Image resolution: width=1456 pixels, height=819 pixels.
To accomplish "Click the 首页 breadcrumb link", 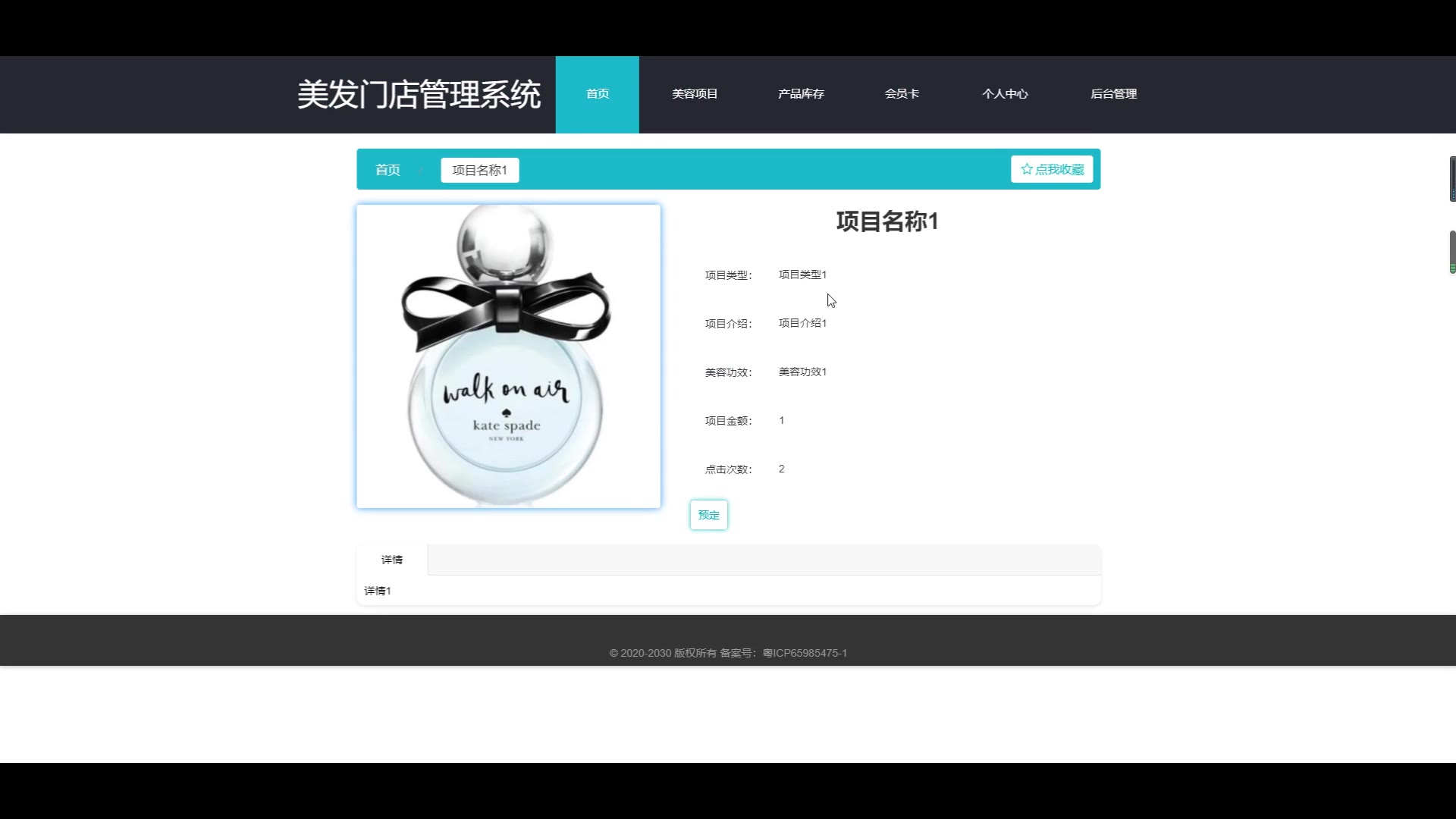I will (x=388, y=170).
